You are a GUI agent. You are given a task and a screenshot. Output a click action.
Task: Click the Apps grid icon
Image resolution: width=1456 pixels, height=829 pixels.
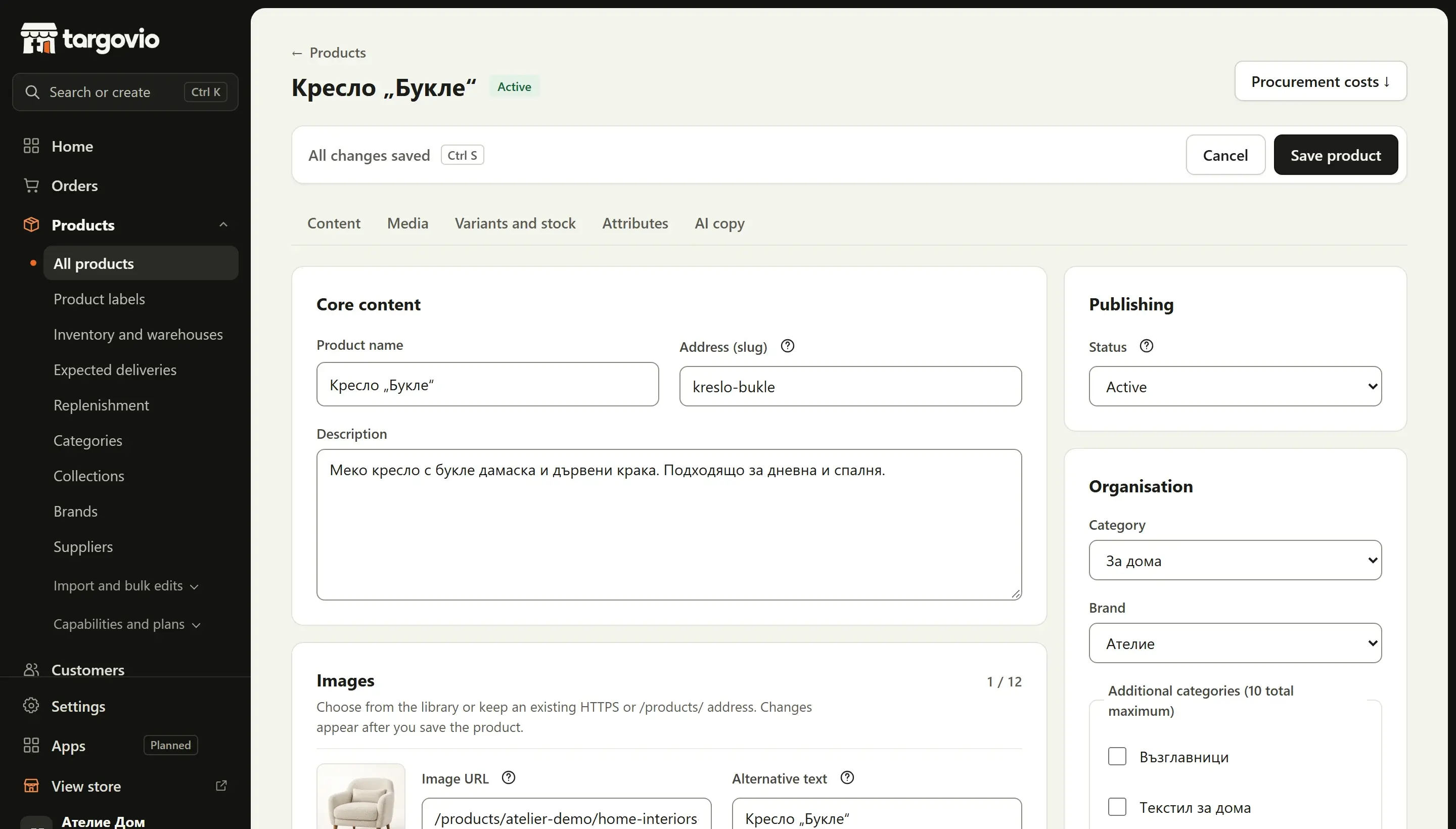pyautogui.click(x=31, y=745)
